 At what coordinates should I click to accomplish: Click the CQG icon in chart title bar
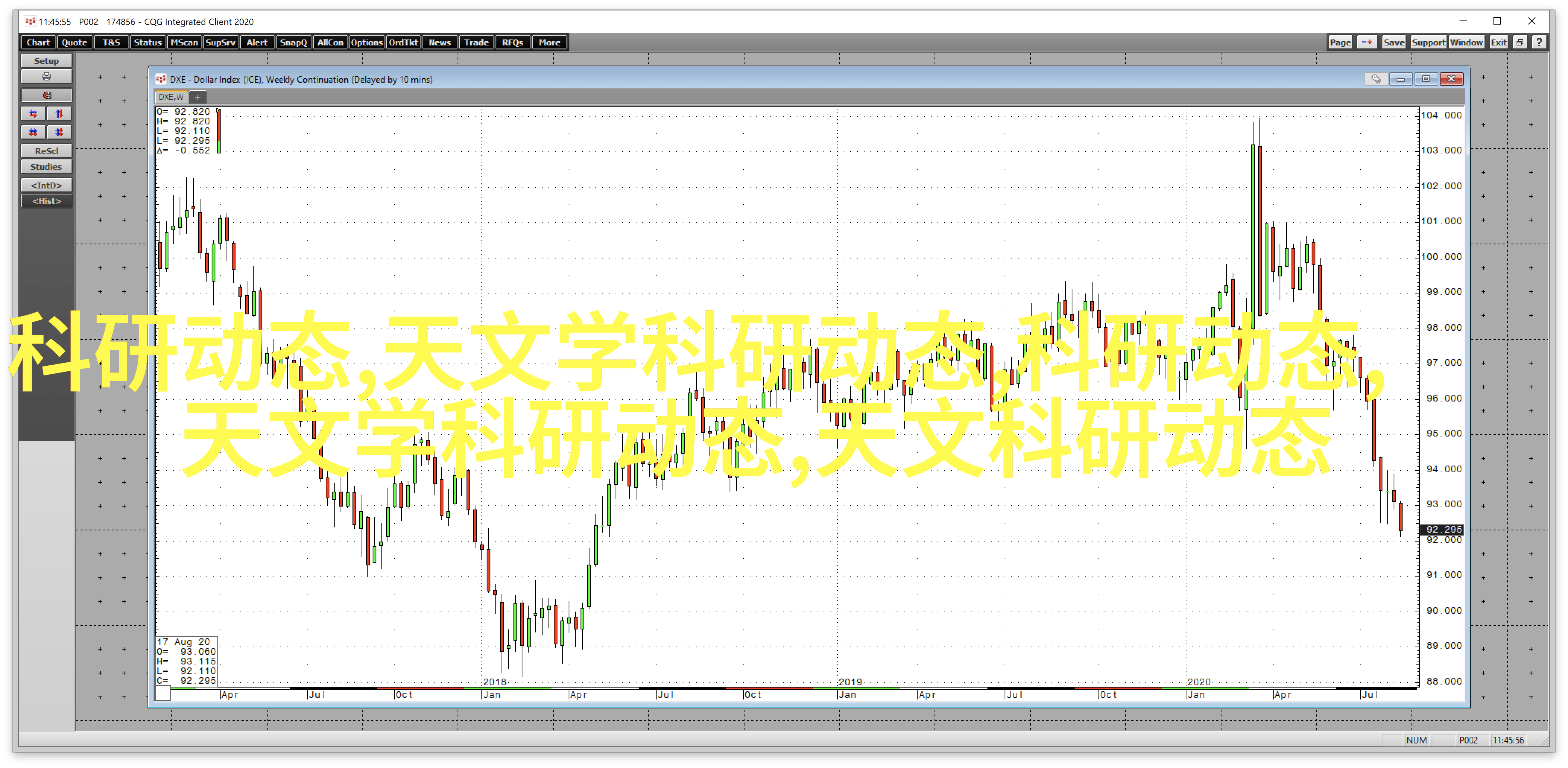pos(161,79)
